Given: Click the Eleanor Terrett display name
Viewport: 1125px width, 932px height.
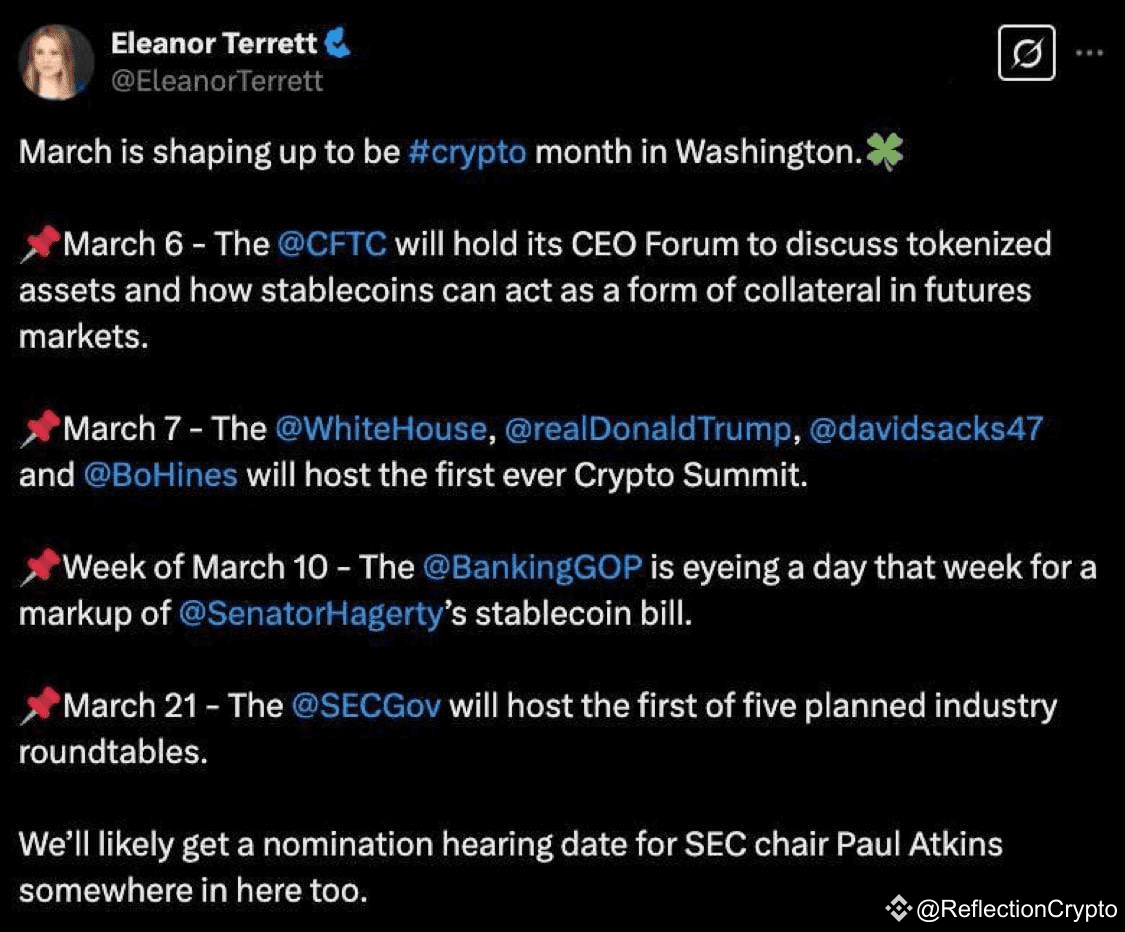Looking at the screenshot, I should click(214, 44).
